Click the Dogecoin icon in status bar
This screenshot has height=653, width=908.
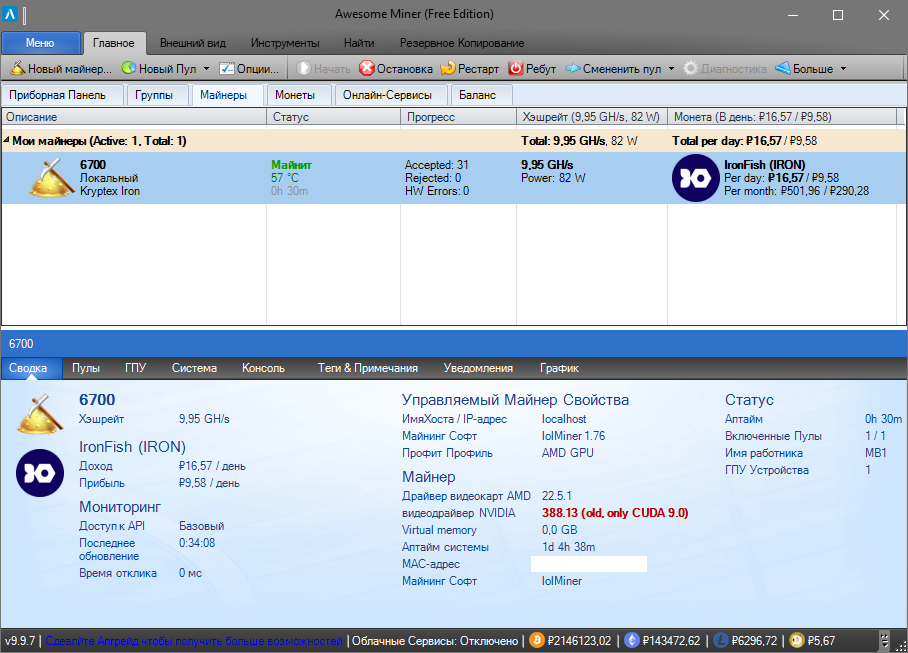point(797,640)
